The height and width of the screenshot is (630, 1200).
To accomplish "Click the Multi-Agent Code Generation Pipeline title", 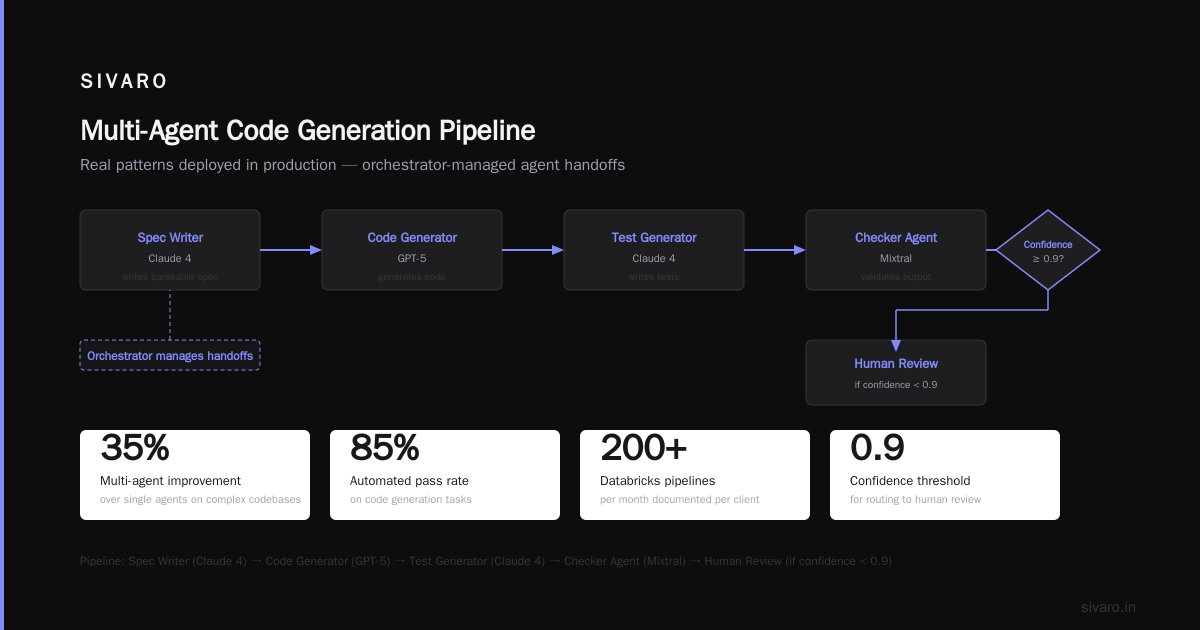I will tap(308, 131).
